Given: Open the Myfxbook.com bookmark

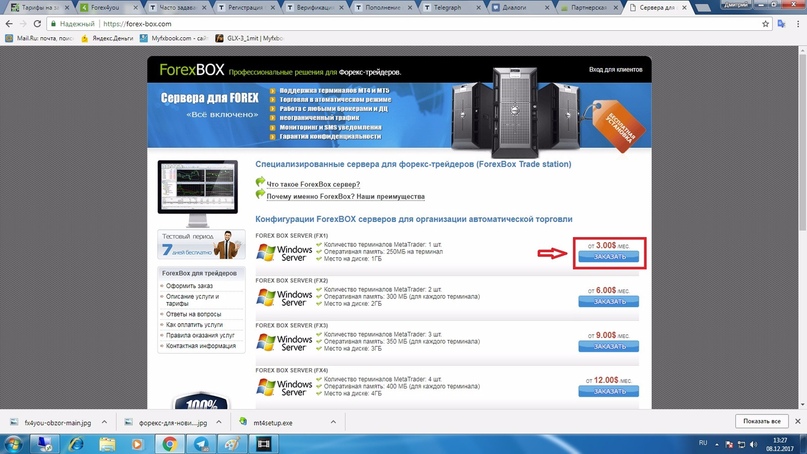Looking at the screenshot, I should pyautogui.click(x=173, y=38).
